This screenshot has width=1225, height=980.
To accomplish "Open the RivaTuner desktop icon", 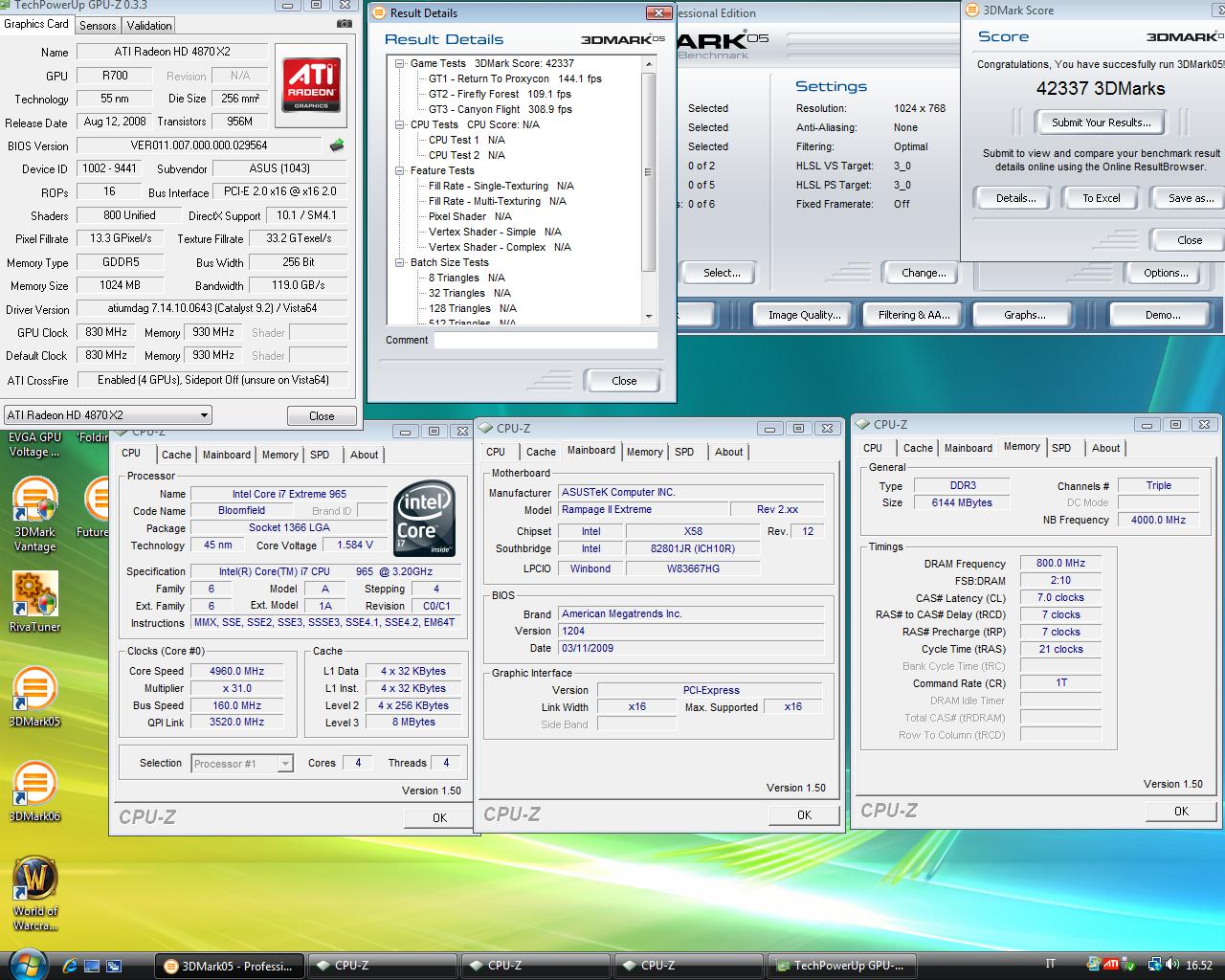I will [34, 602].
